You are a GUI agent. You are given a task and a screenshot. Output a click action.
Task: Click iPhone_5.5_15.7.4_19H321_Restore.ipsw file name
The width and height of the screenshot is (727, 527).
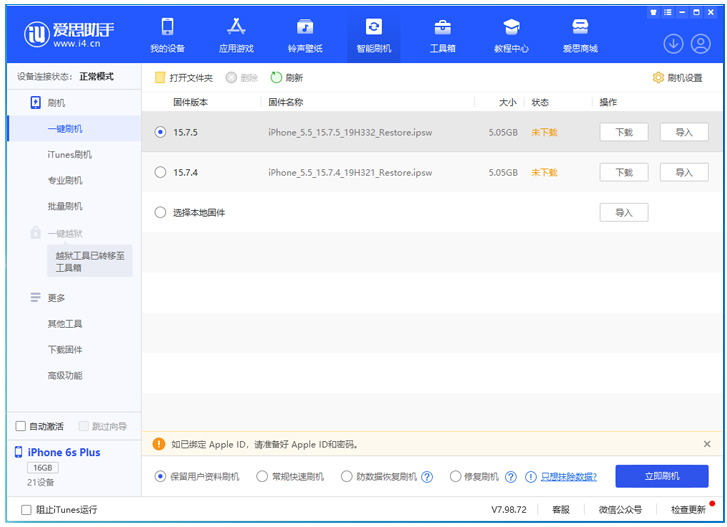pyautogui.click(x=350, y=173)
